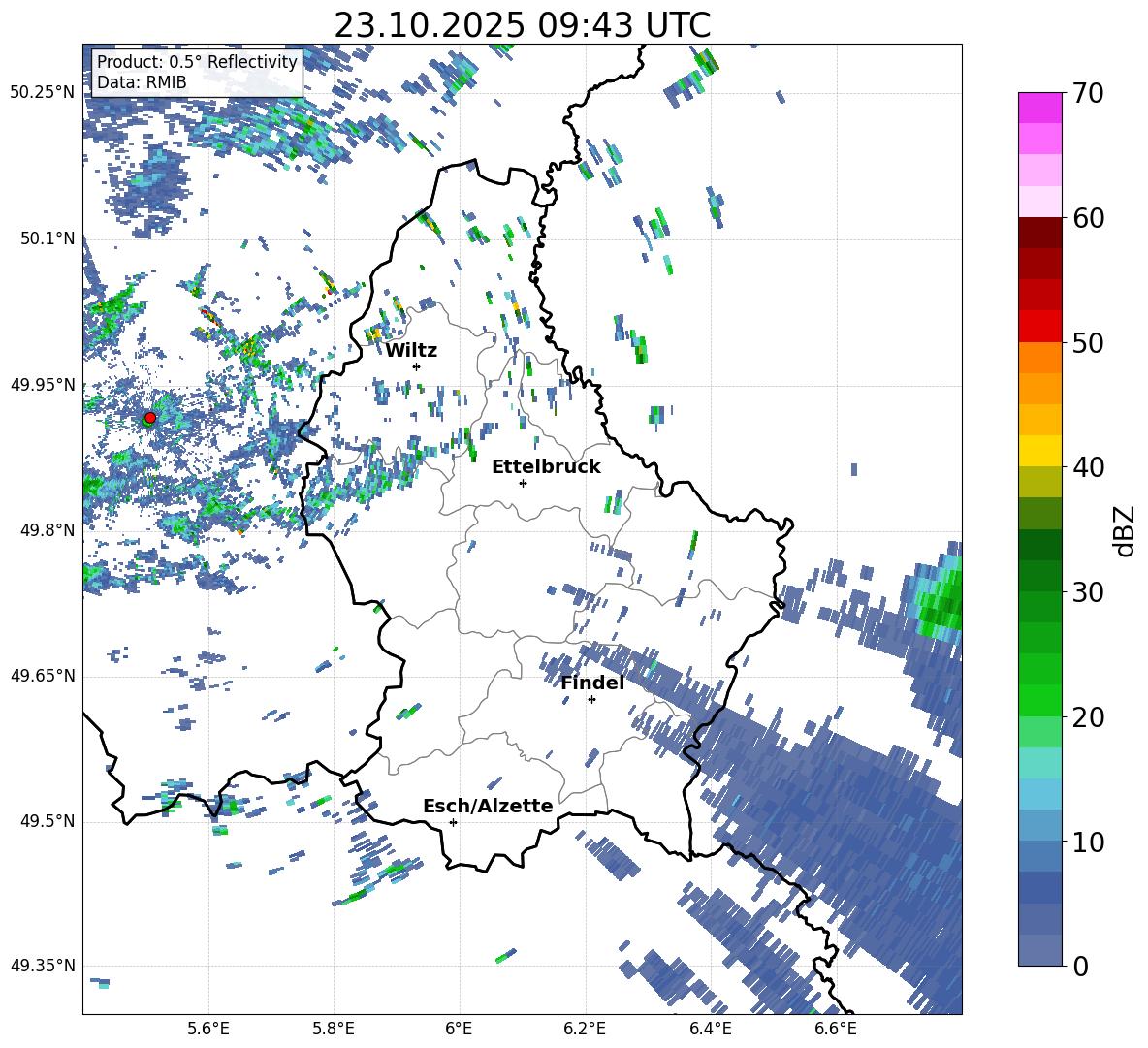Click the 6.4°E longitude label

pos(711,1029)
